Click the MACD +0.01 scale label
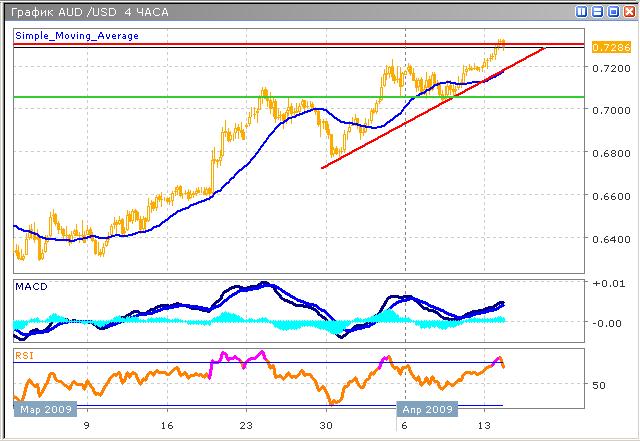Screen dimensions: 640x441 605,285
